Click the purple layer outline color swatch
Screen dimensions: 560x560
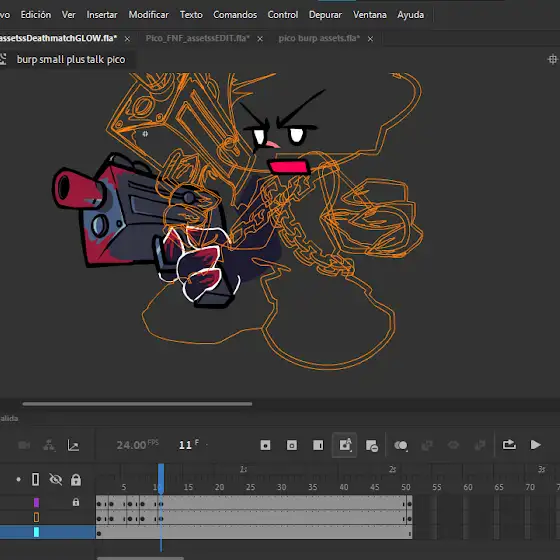36,502
